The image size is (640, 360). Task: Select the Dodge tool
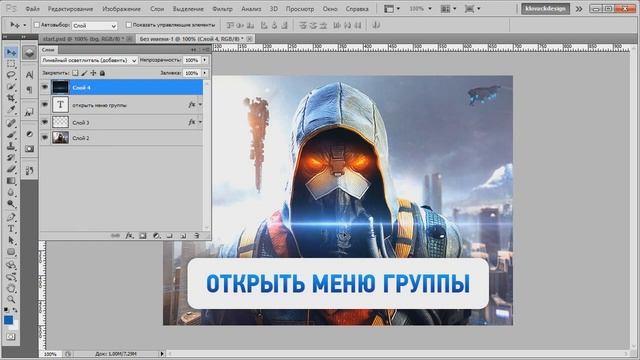coord(11,204)
